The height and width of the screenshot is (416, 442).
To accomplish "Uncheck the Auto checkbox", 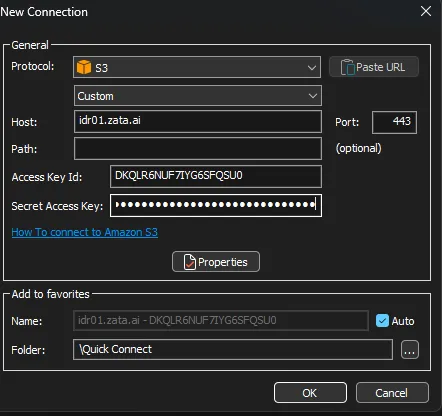I will point(382,321).
